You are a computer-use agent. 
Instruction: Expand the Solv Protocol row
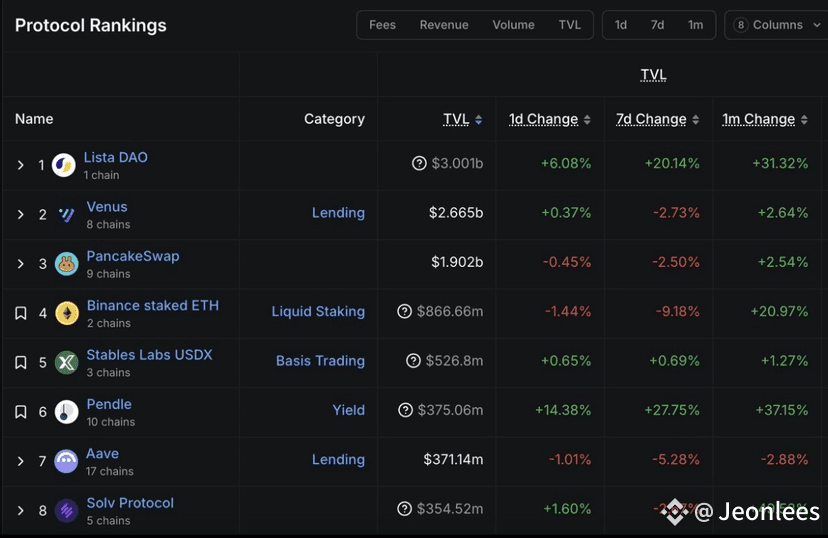click(21, 511)
